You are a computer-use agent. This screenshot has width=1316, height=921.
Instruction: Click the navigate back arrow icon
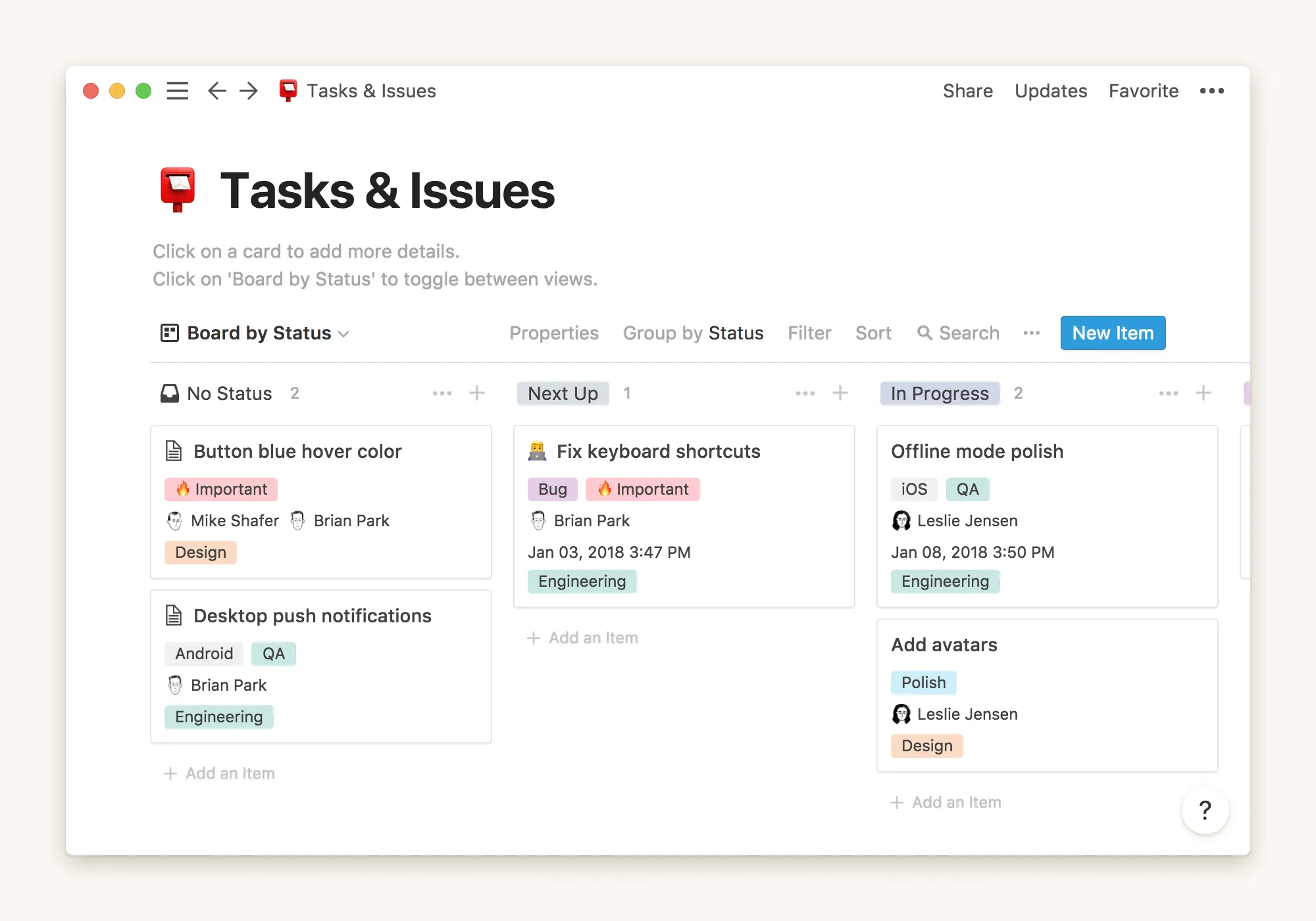(x=218, y=91)
